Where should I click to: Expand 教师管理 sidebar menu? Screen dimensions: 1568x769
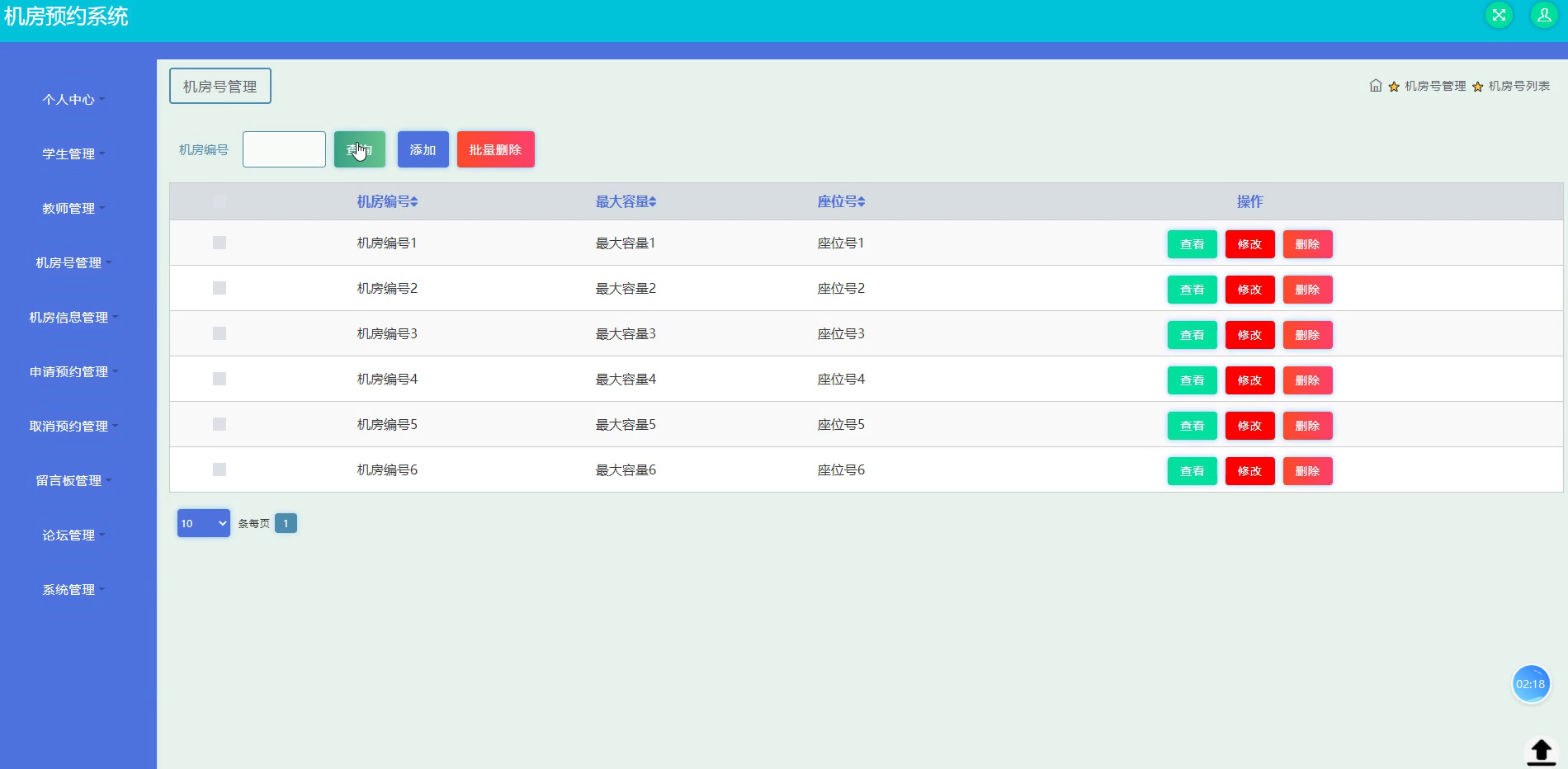73,209
